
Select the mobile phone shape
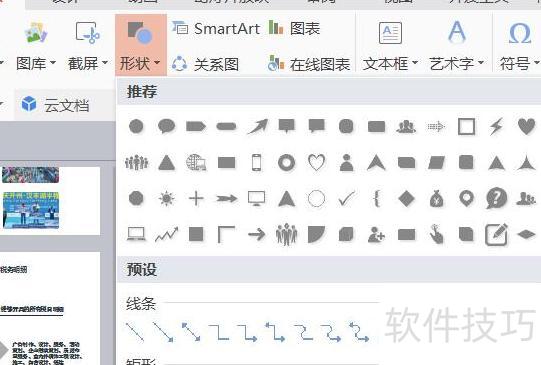[256, 162]
